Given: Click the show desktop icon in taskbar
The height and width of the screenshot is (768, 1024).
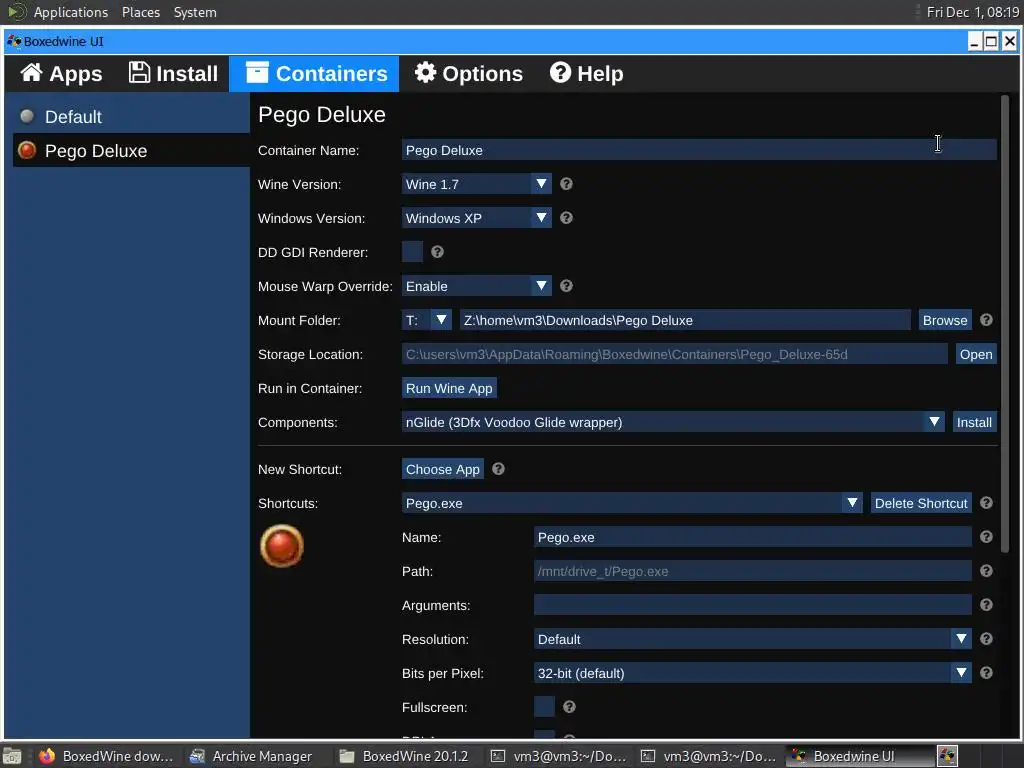Looking at the screenshot, I should click(x=12, y=756).
